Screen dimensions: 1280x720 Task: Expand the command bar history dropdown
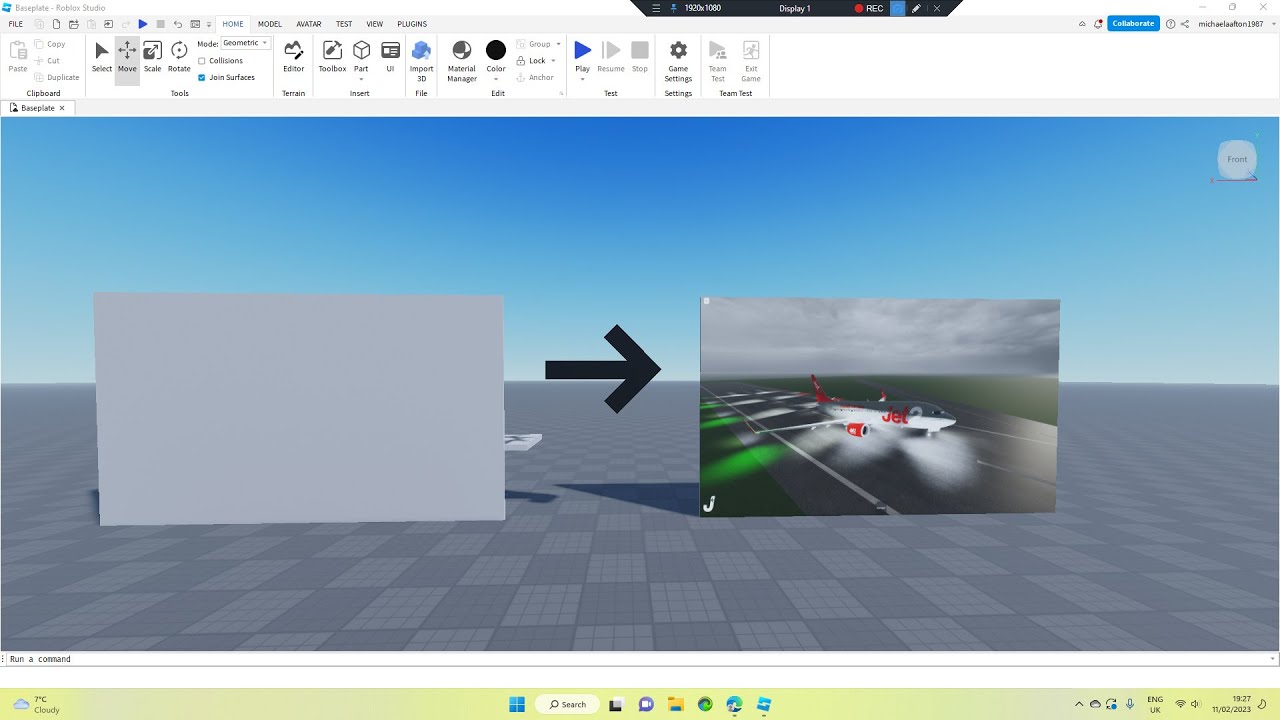pos(1273,659)
